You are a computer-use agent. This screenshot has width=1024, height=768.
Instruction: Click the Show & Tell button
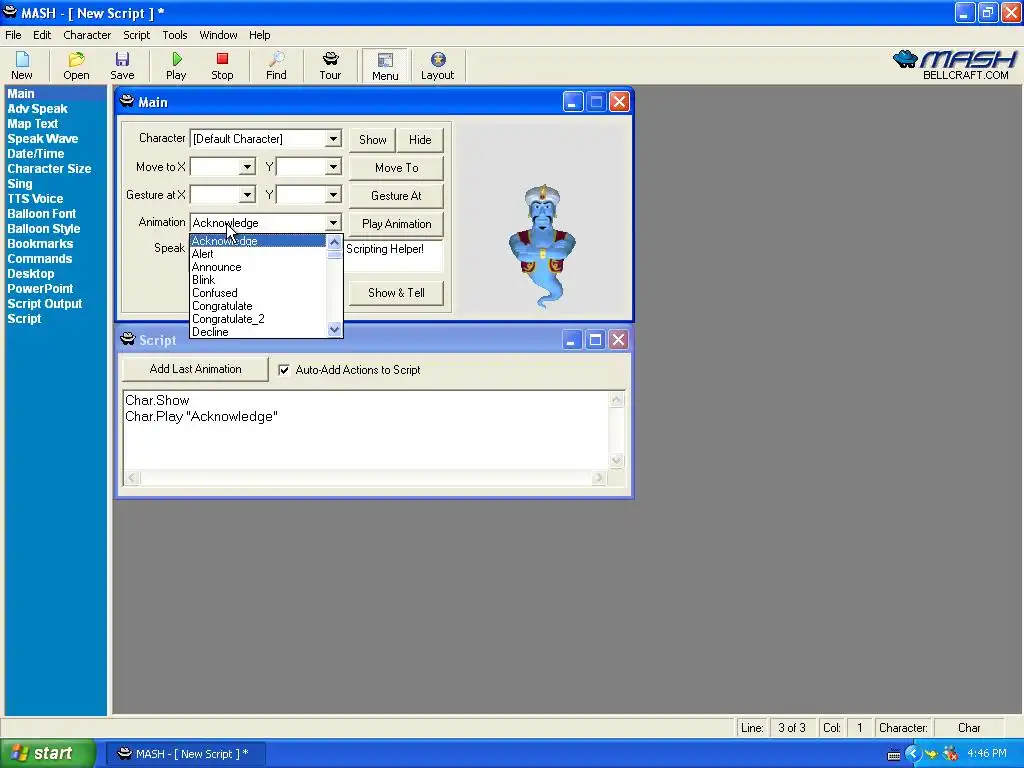pos(396,293)
